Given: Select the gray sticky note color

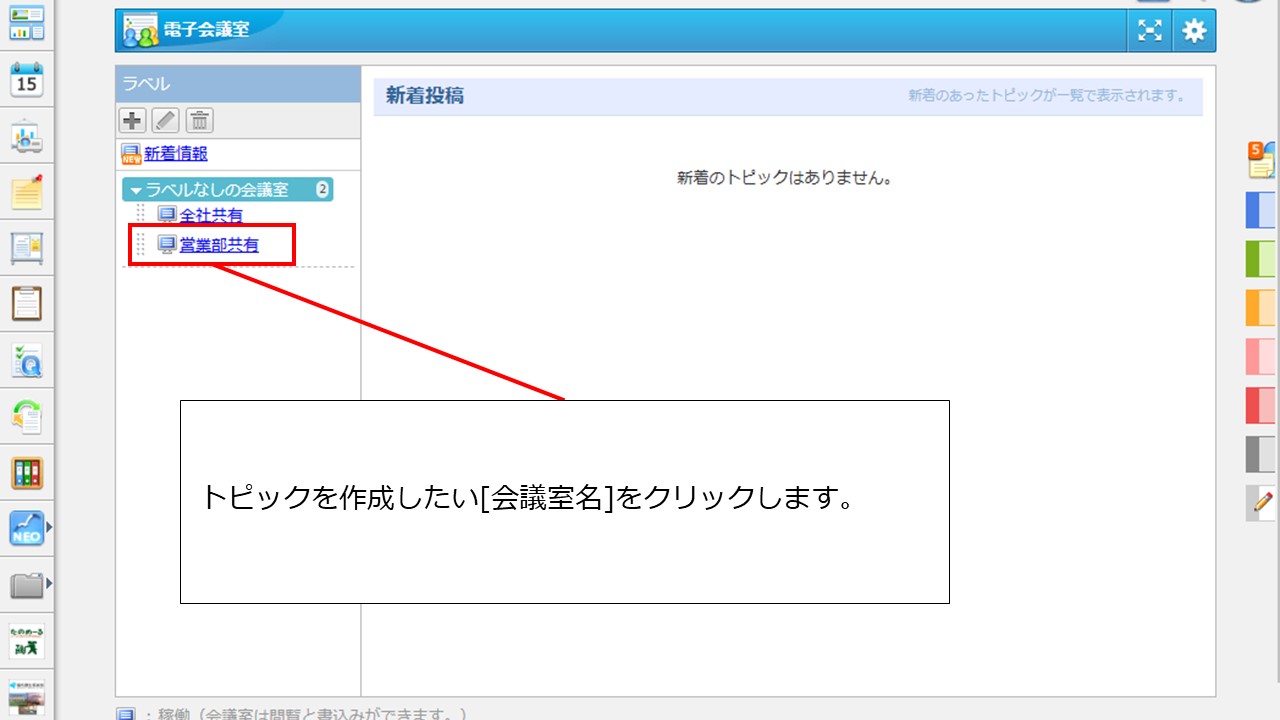Looking at the screenshot, I should [x=1262, y=454].
